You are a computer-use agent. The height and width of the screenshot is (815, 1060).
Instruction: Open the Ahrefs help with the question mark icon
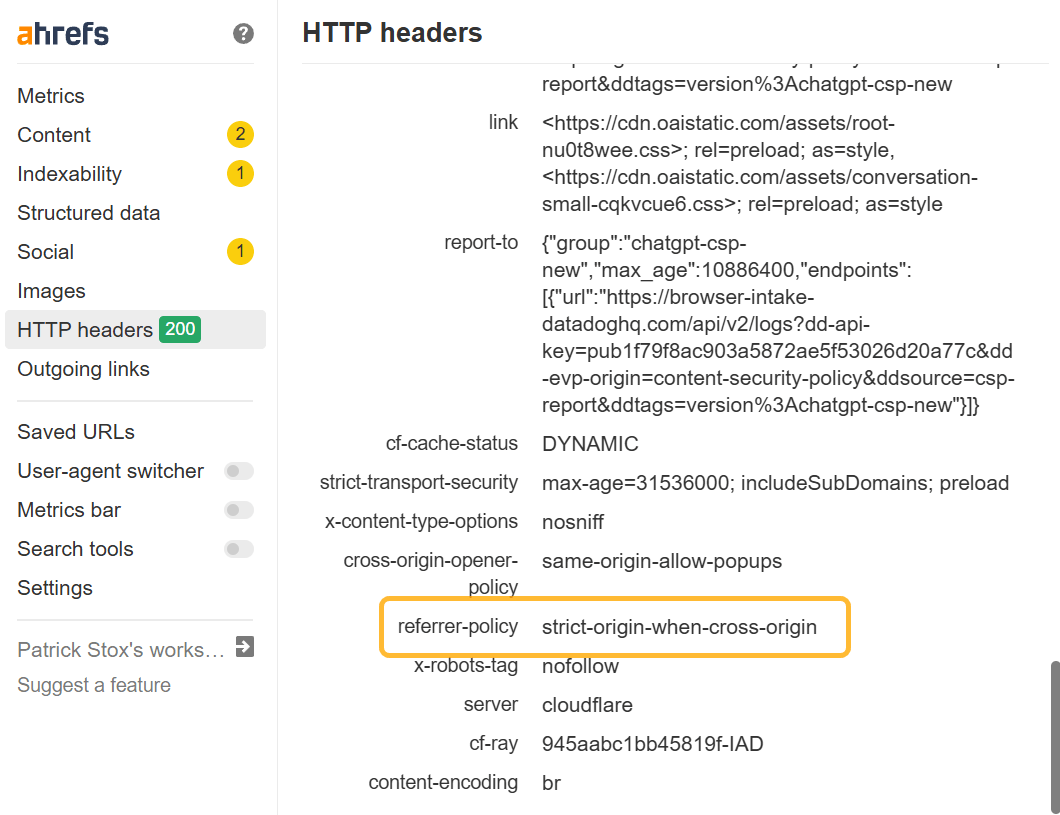pyautogui.click(x=242, y=33)
